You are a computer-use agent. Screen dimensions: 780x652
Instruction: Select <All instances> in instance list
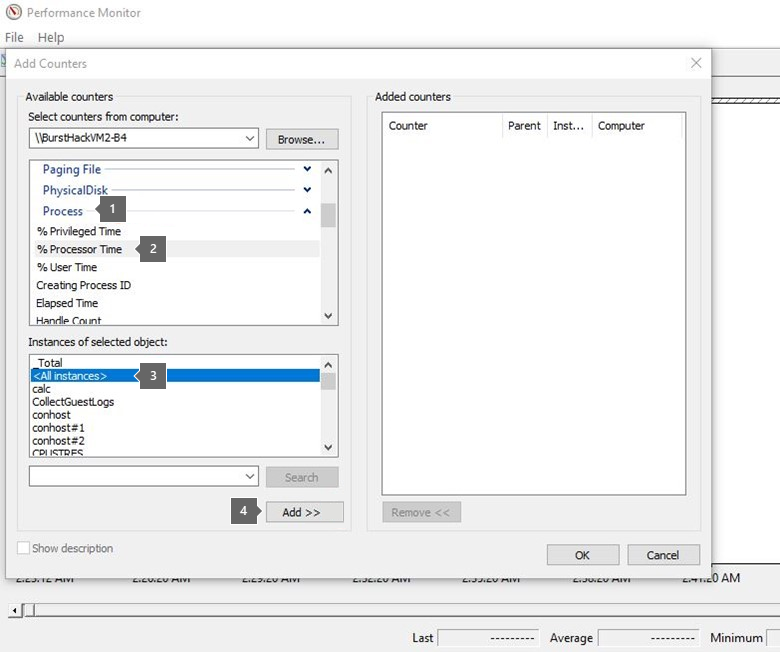coord(70,376)
